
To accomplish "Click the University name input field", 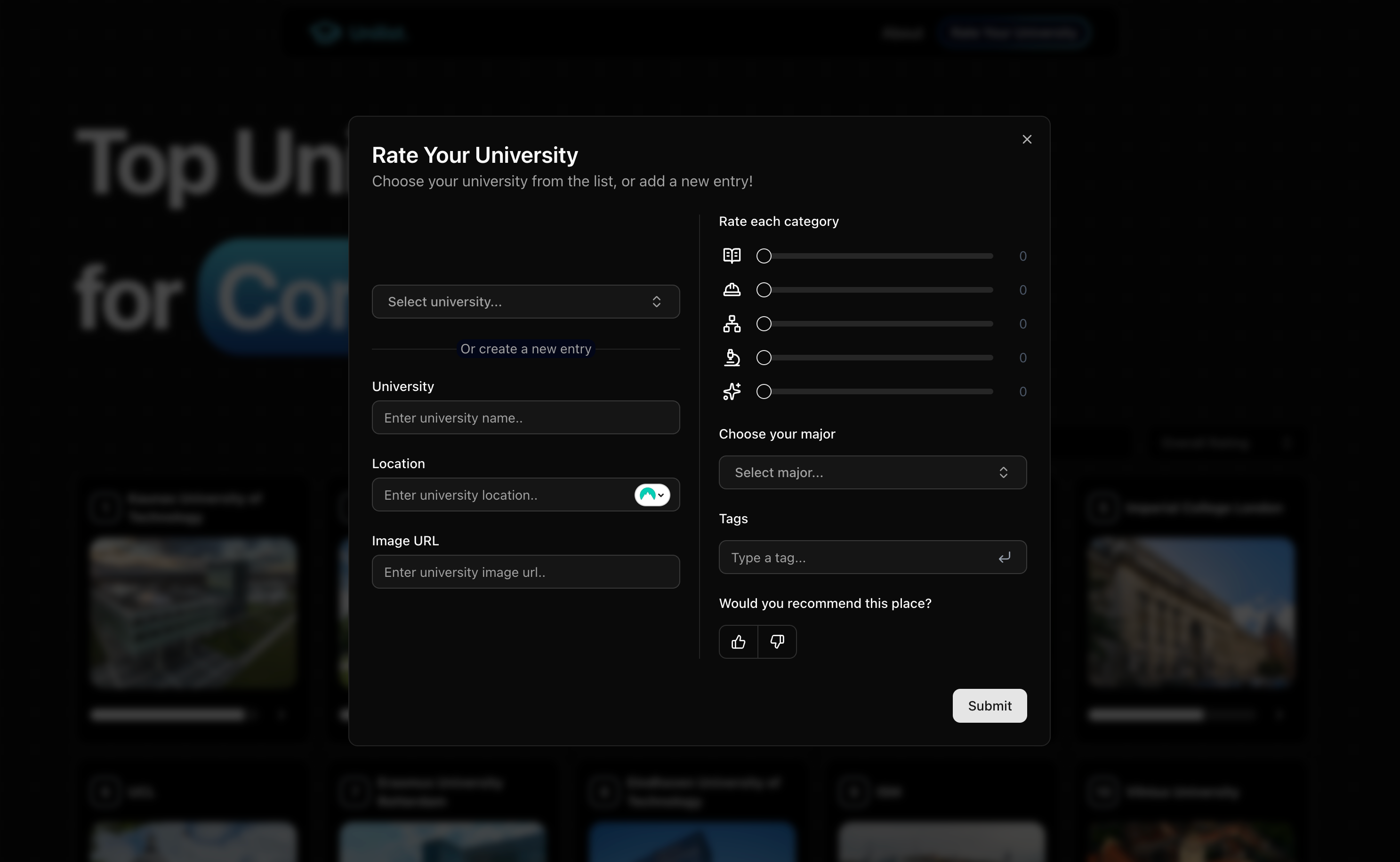I will 525,417.
